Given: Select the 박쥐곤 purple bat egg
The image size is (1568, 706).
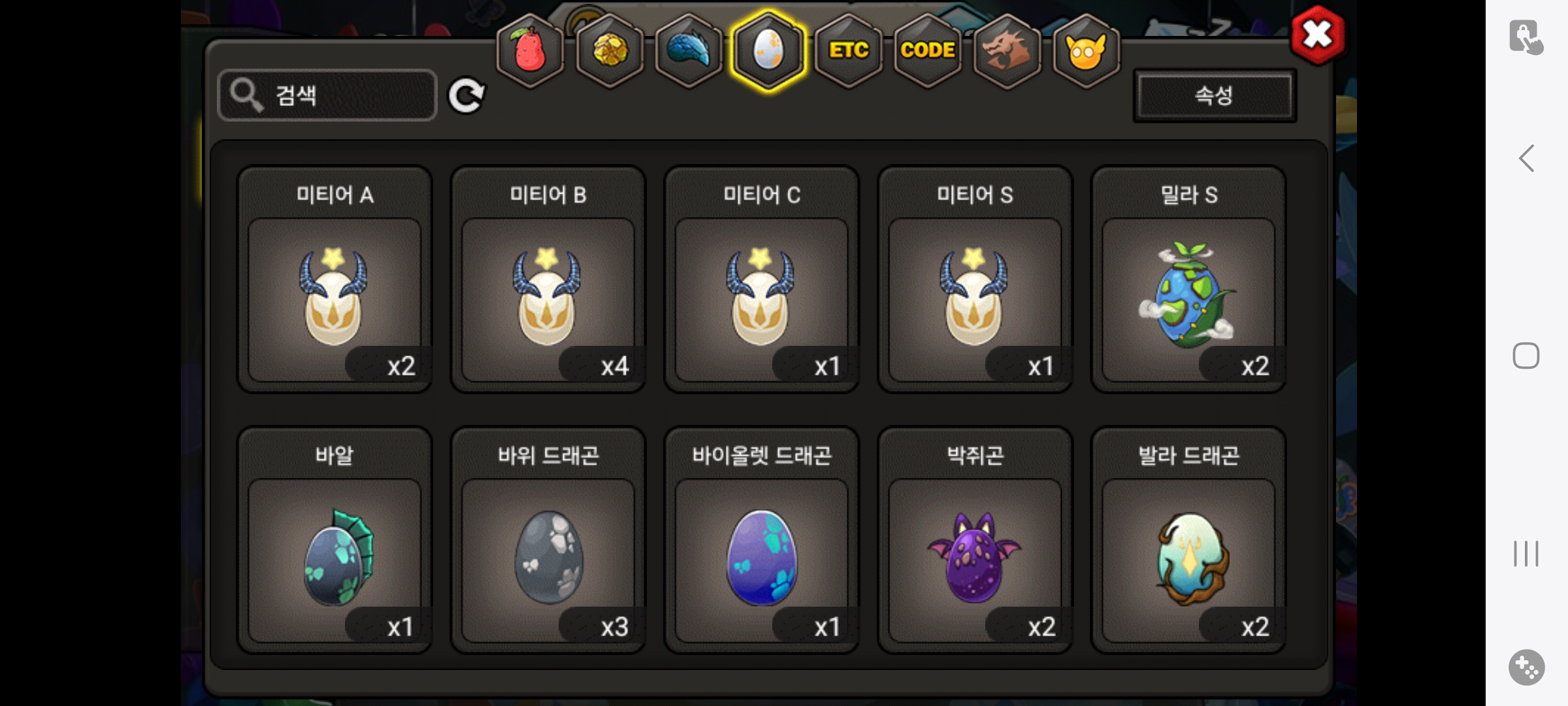Looking at the screenshot, I should point(975,540).
